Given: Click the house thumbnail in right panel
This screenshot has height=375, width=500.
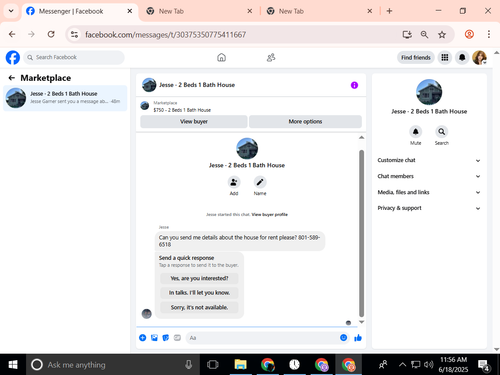Looking at the screenshot, I should (x=429, y=92).
